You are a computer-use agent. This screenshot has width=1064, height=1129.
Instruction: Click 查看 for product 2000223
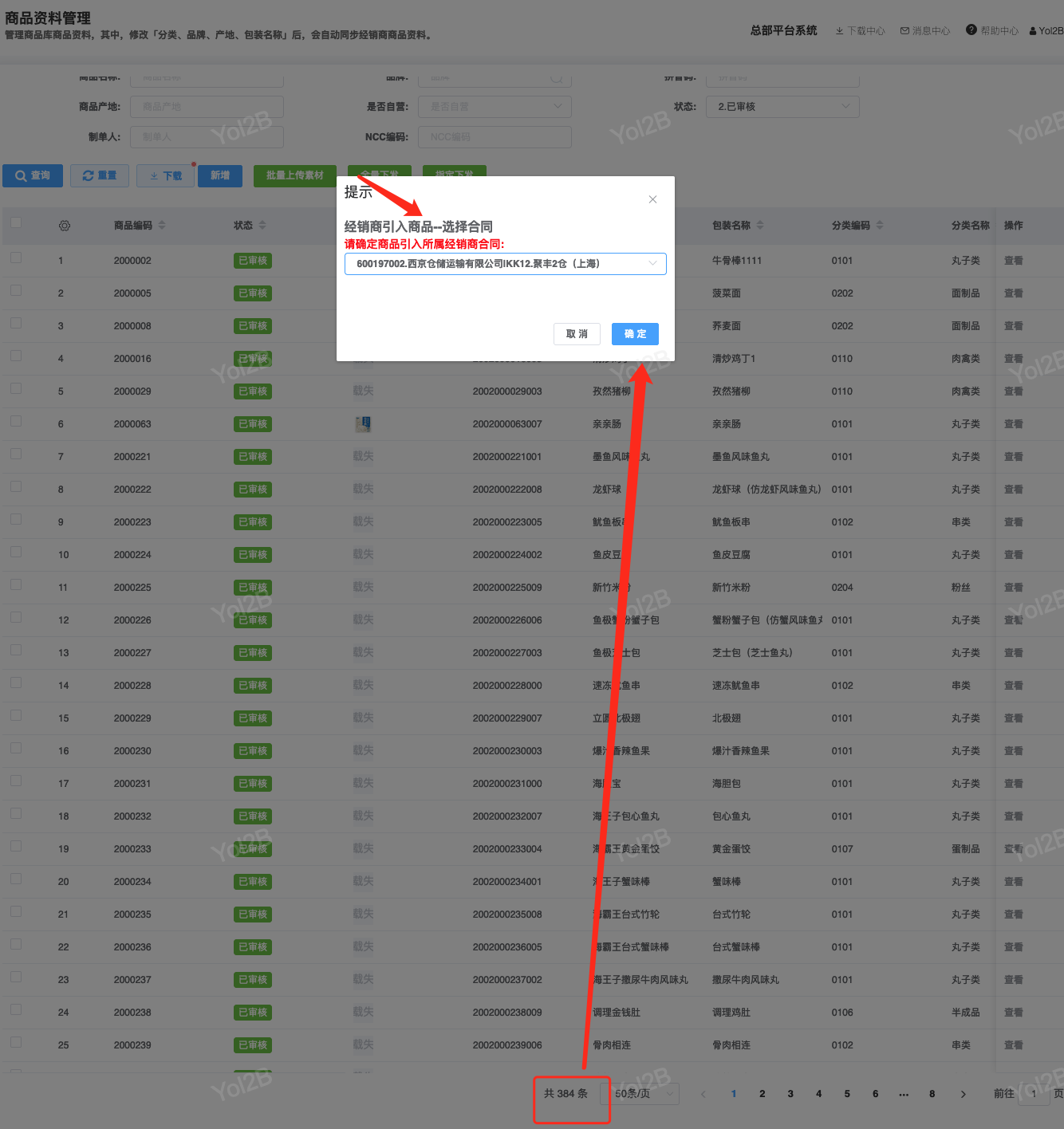point(1014,522)
